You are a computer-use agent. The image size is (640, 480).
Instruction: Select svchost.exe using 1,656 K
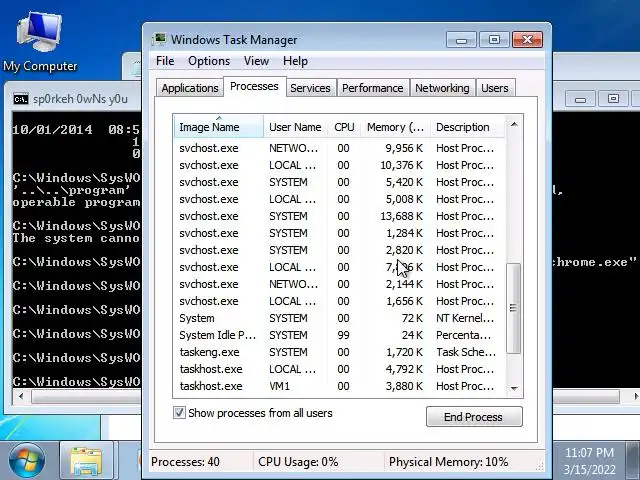point(340,301)
